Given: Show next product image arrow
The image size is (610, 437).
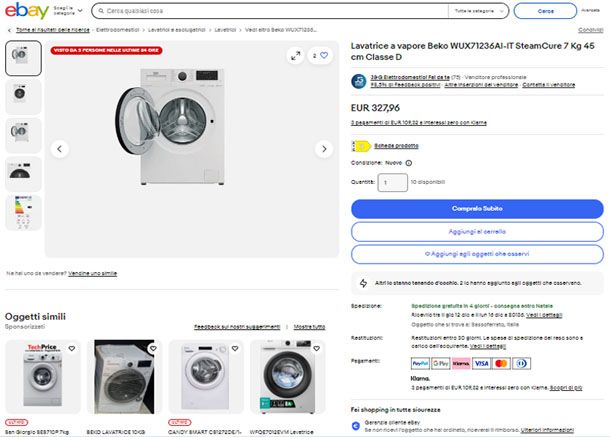Looking at the screenshot, I should coord(324,149).
